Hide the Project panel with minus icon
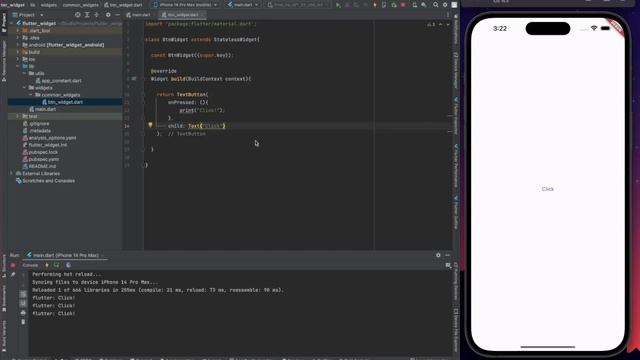 click(118, 15)
